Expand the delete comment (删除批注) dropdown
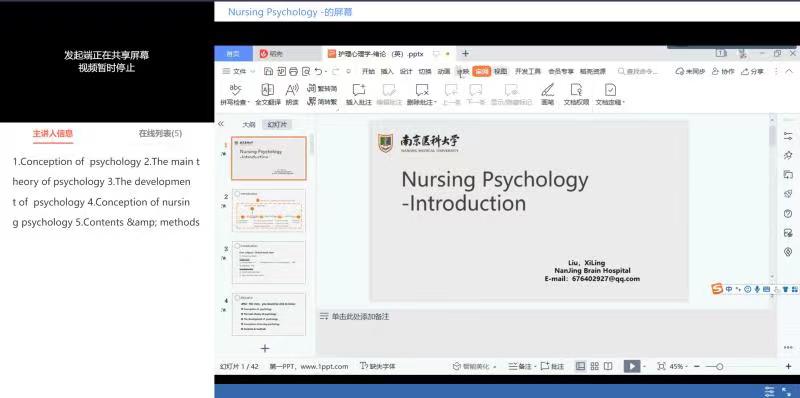800x398 pixels. [435, 103]
